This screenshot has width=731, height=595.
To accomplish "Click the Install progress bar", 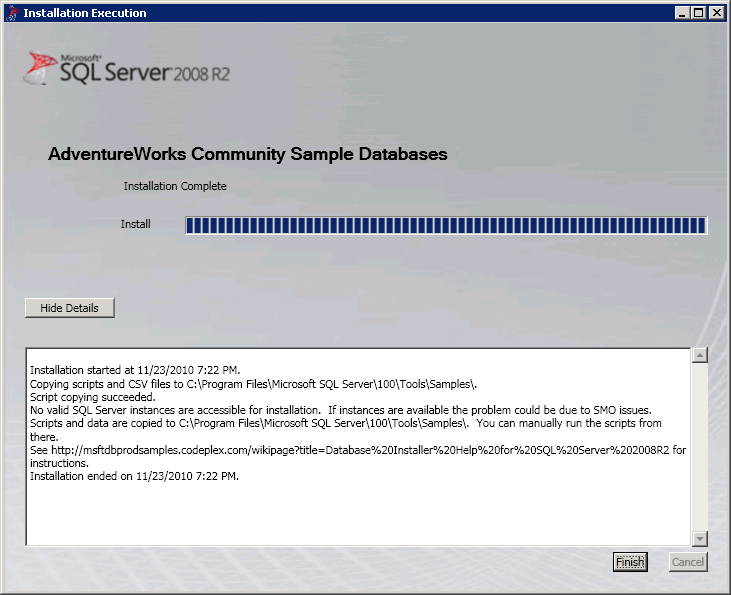I will tap(446, 225).
